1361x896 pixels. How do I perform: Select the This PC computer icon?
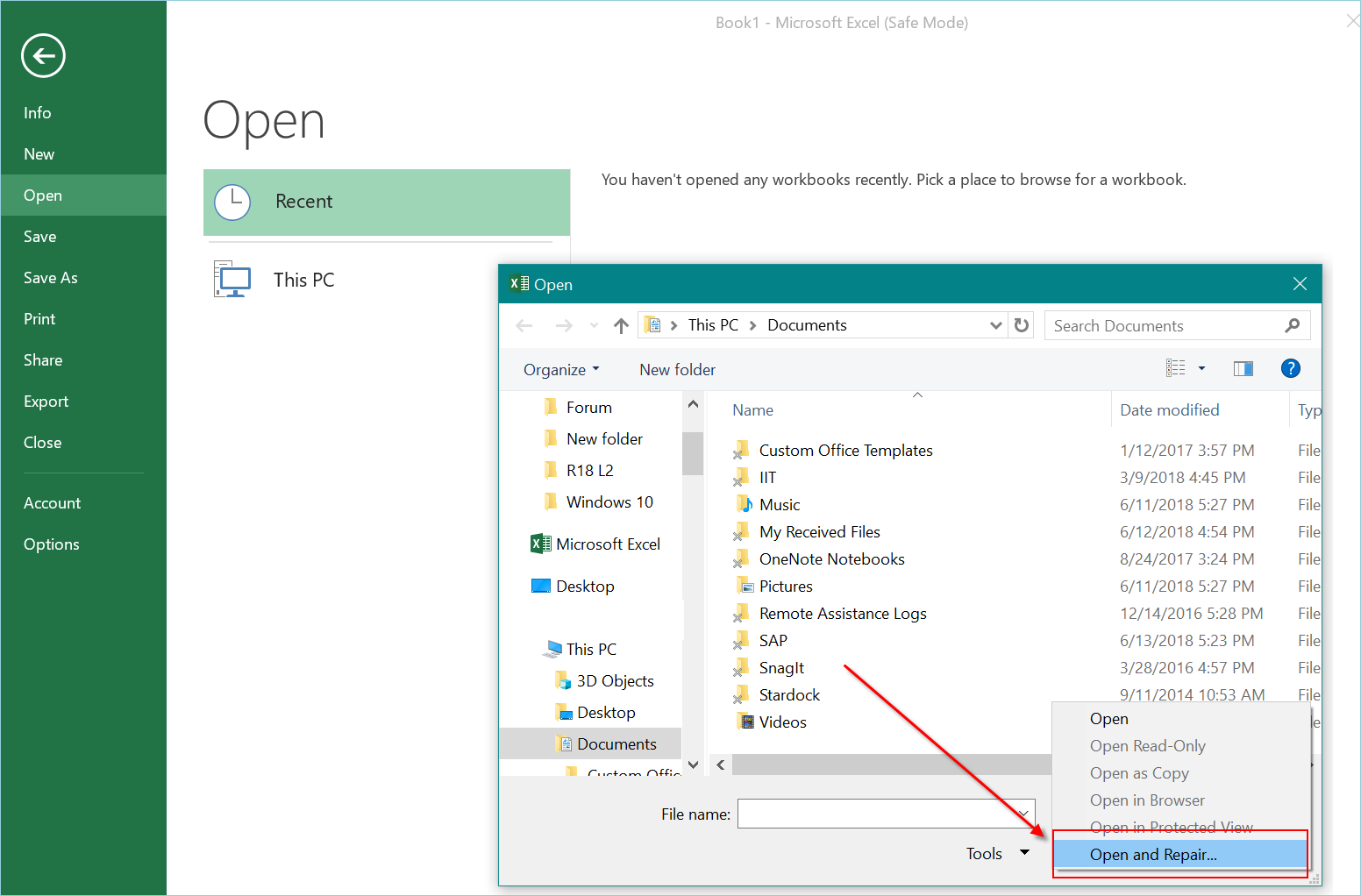coord(233,280)
